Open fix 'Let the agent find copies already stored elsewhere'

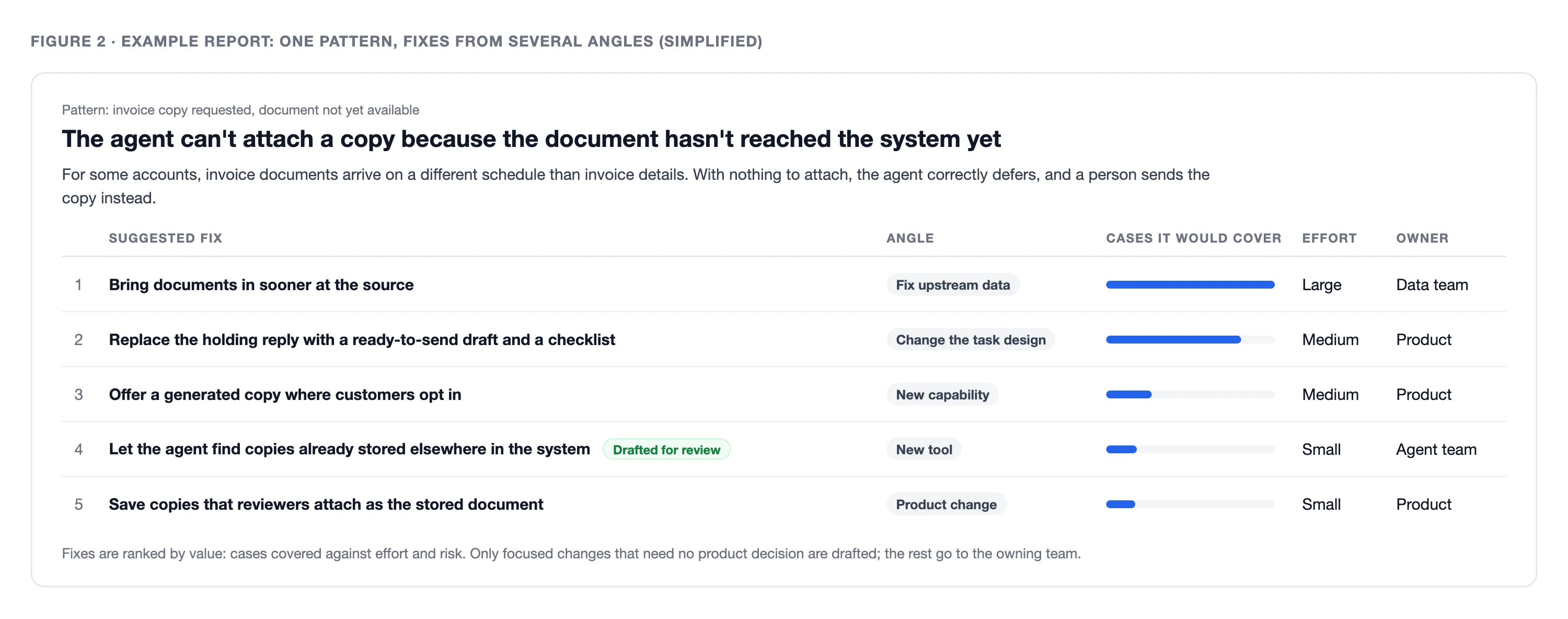click(x=349, y=449)
